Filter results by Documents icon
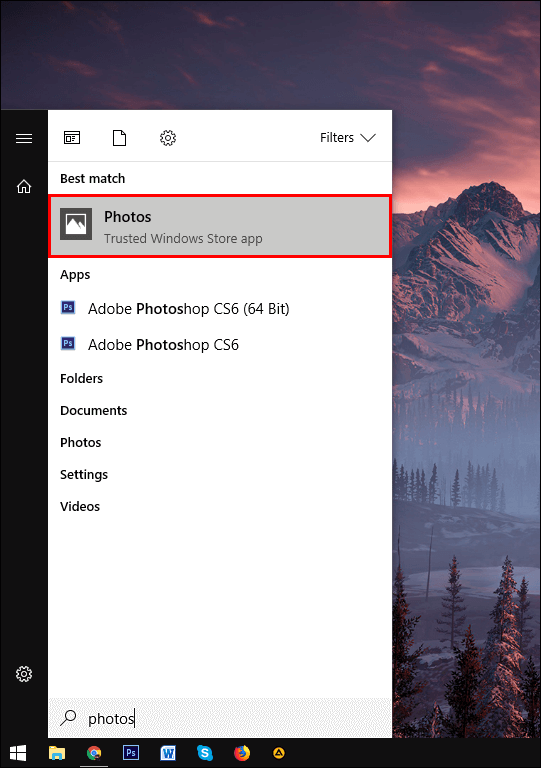The height and width of the screenshot is (768, 541). tap(119, 138)
